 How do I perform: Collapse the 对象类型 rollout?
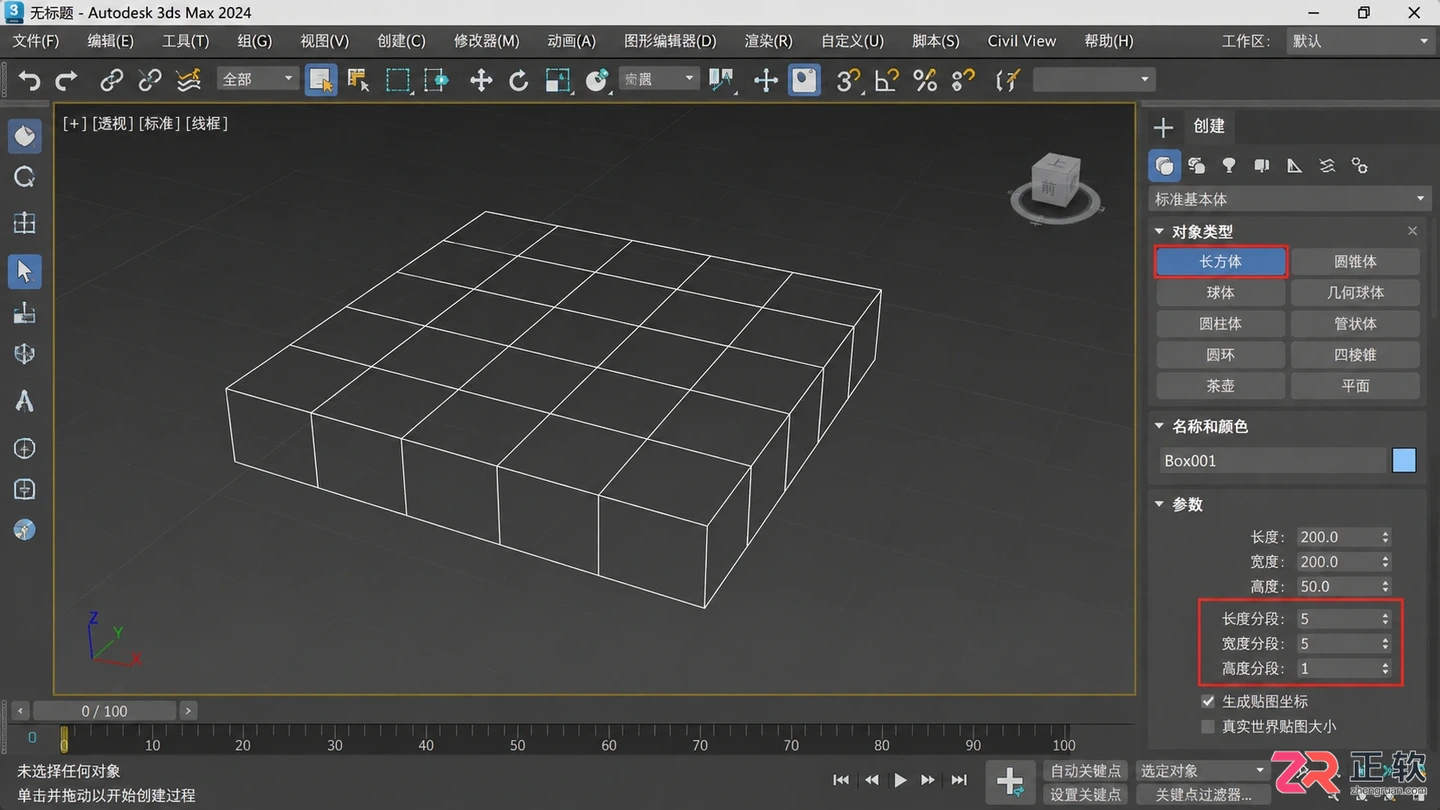[1160, 231]
